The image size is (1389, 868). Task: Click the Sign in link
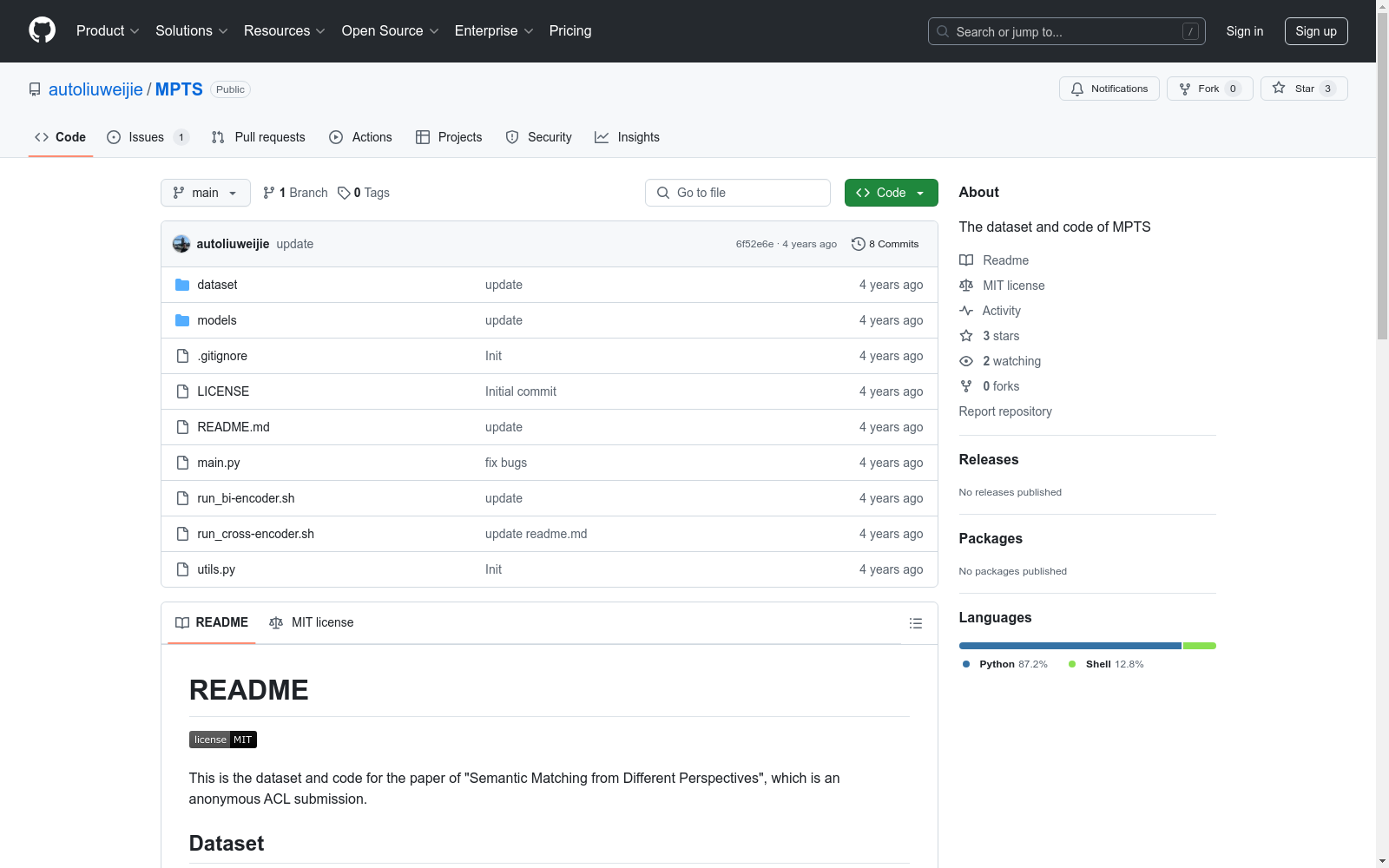click(x=1245, y=31)
